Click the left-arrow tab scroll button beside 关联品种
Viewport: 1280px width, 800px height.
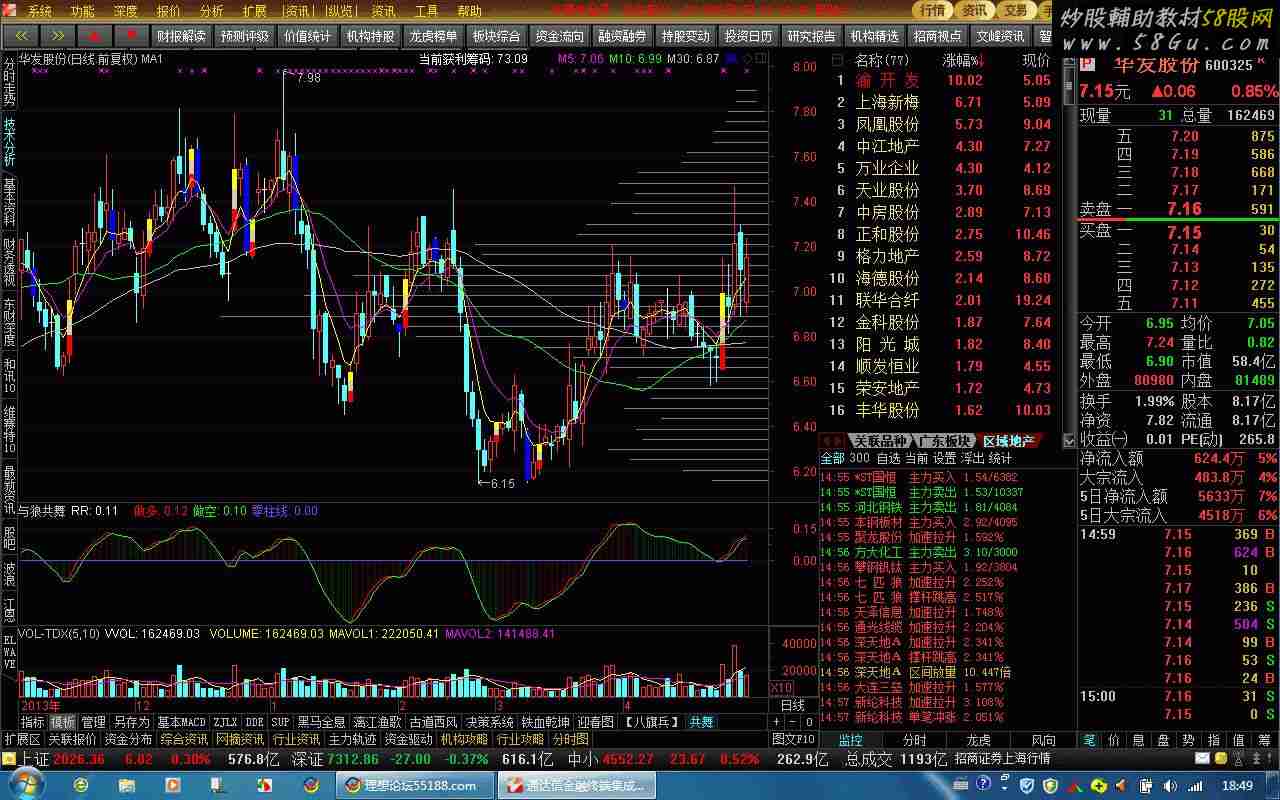tap(827, 441)
